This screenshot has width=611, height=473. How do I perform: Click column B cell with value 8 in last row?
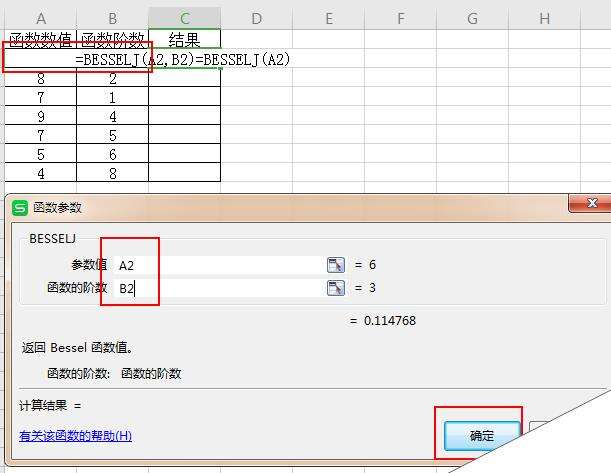113,173
